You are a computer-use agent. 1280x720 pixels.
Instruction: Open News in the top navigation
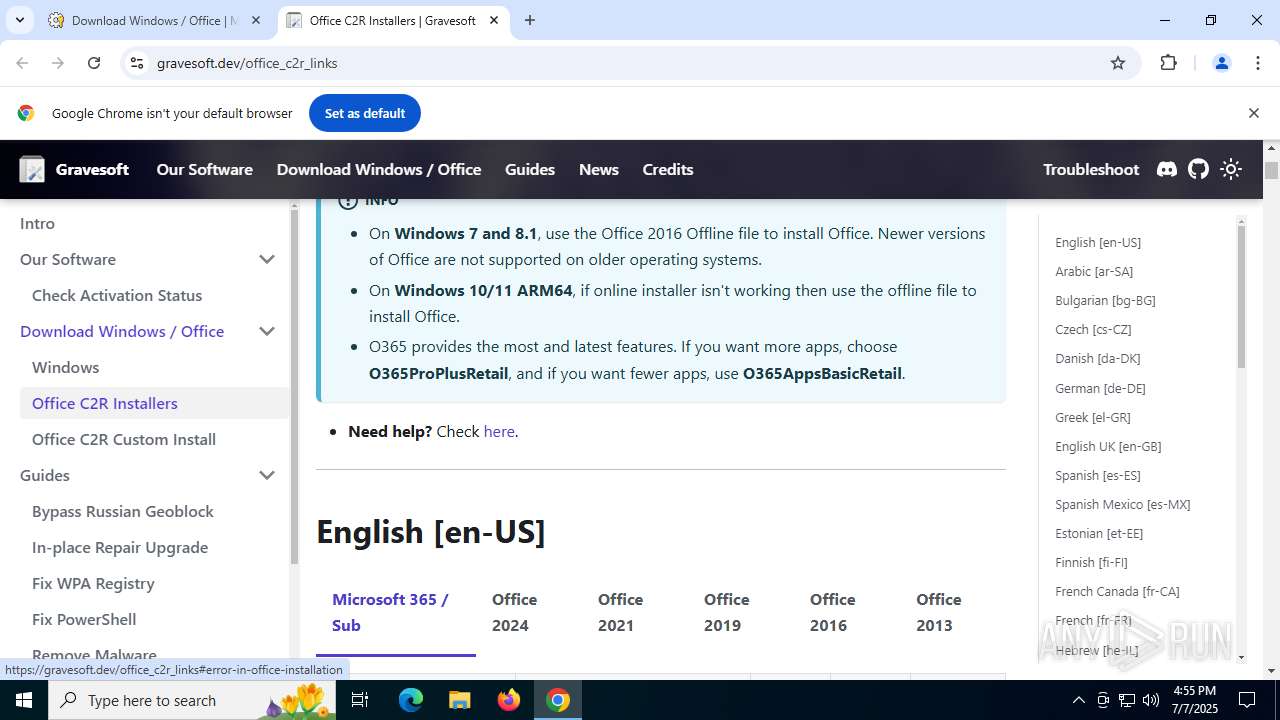coord(599,170)
